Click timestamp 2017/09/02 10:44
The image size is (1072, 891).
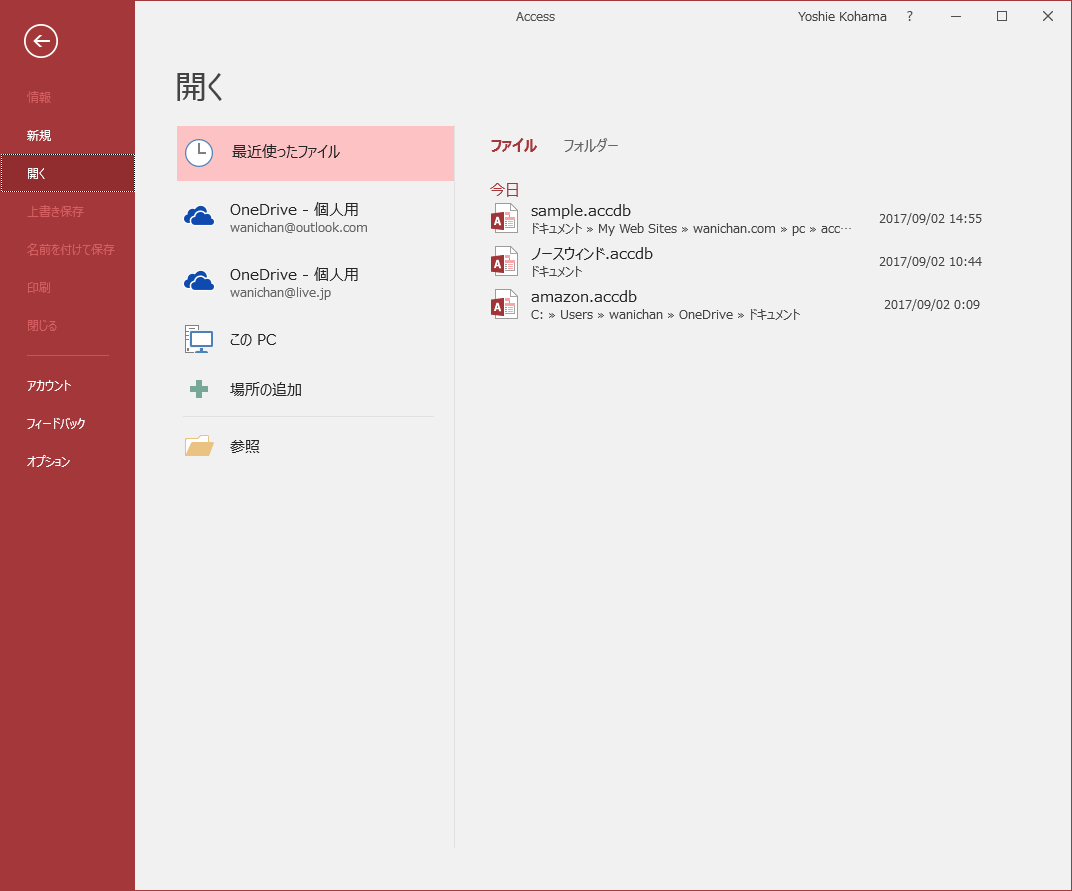click(930, 262)
